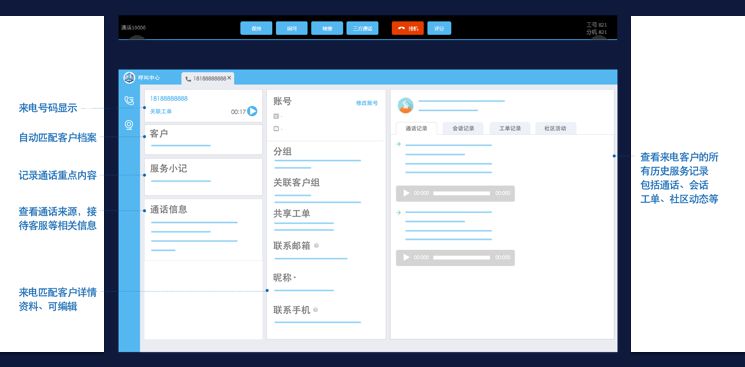The height and width of the screenshot is (367, 745).
Task: Toggle the grey-filled checkbox under 账号
Action: click(x=276, y=116)
